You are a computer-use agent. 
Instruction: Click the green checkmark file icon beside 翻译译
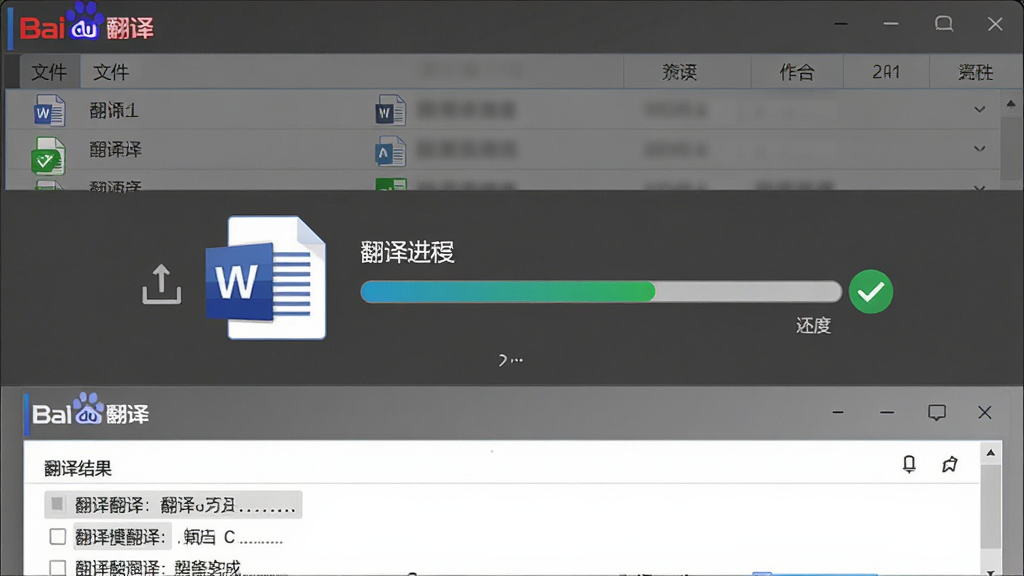click(x=48, y=155)
